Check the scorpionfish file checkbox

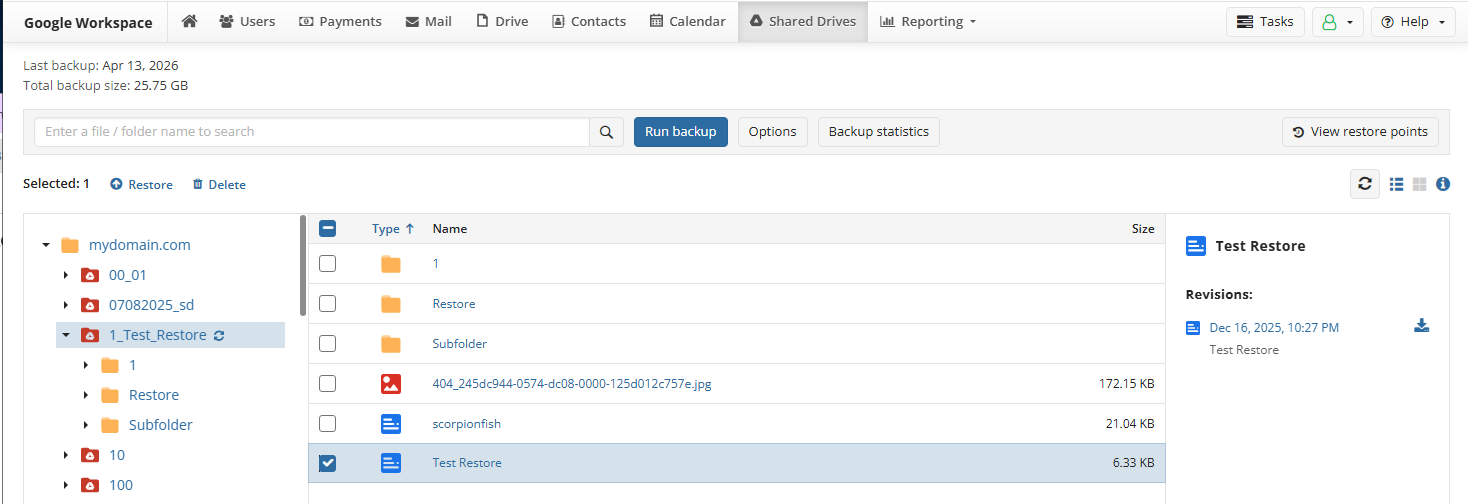[x=327, y=423]
